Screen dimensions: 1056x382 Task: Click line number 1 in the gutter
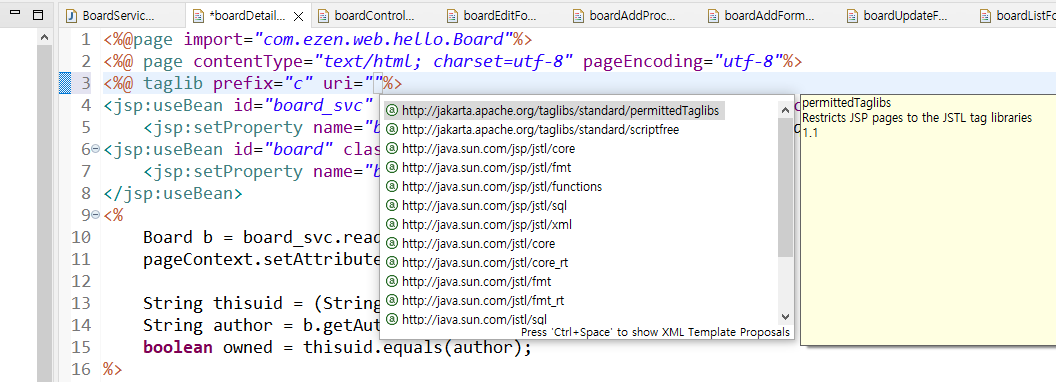(86, 40)
